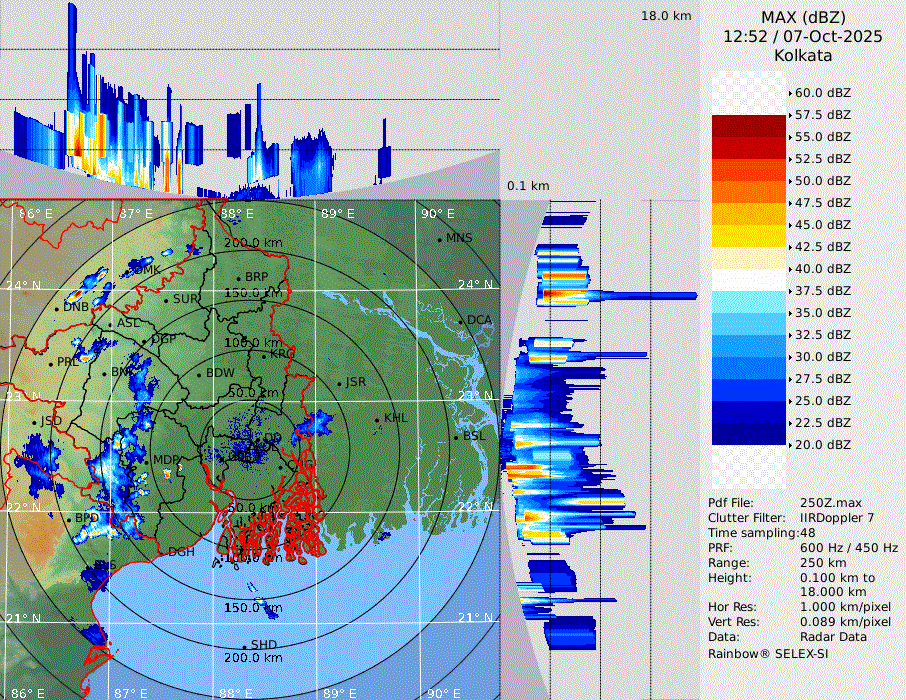The height and width of the screenshot is (700, 906).
Task: Click the 200.0 km range label near BRP
Action: 252,243
